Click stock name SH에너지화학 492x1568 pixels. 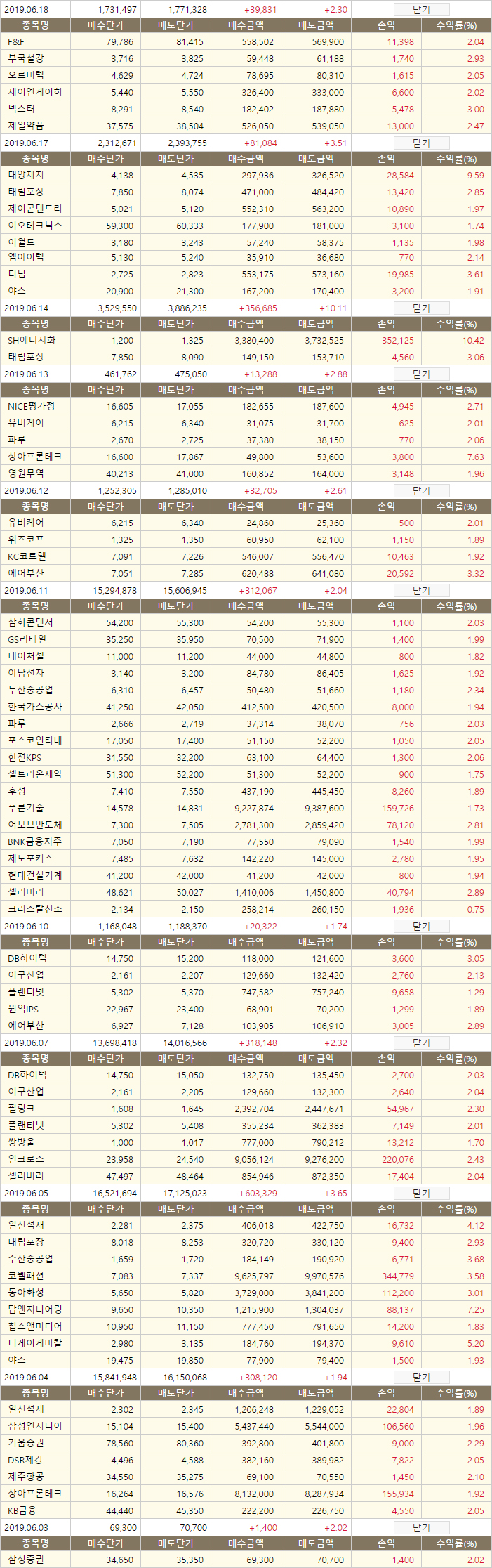pos(32,341)
